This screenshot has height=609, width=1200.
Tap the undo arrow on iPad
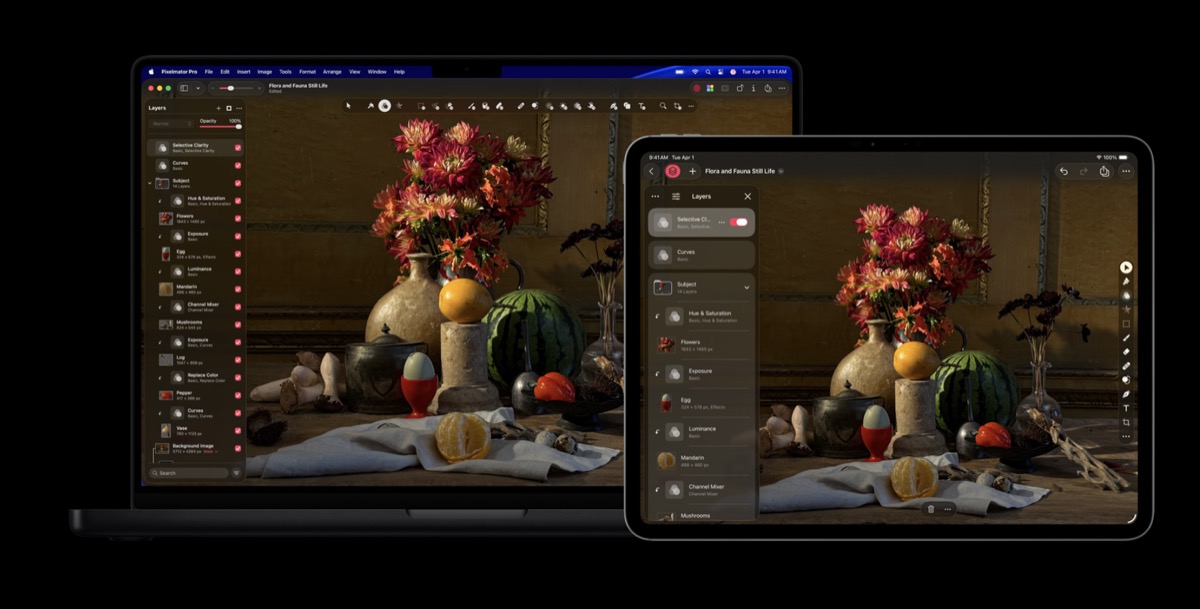click(x=1063, y=172)
